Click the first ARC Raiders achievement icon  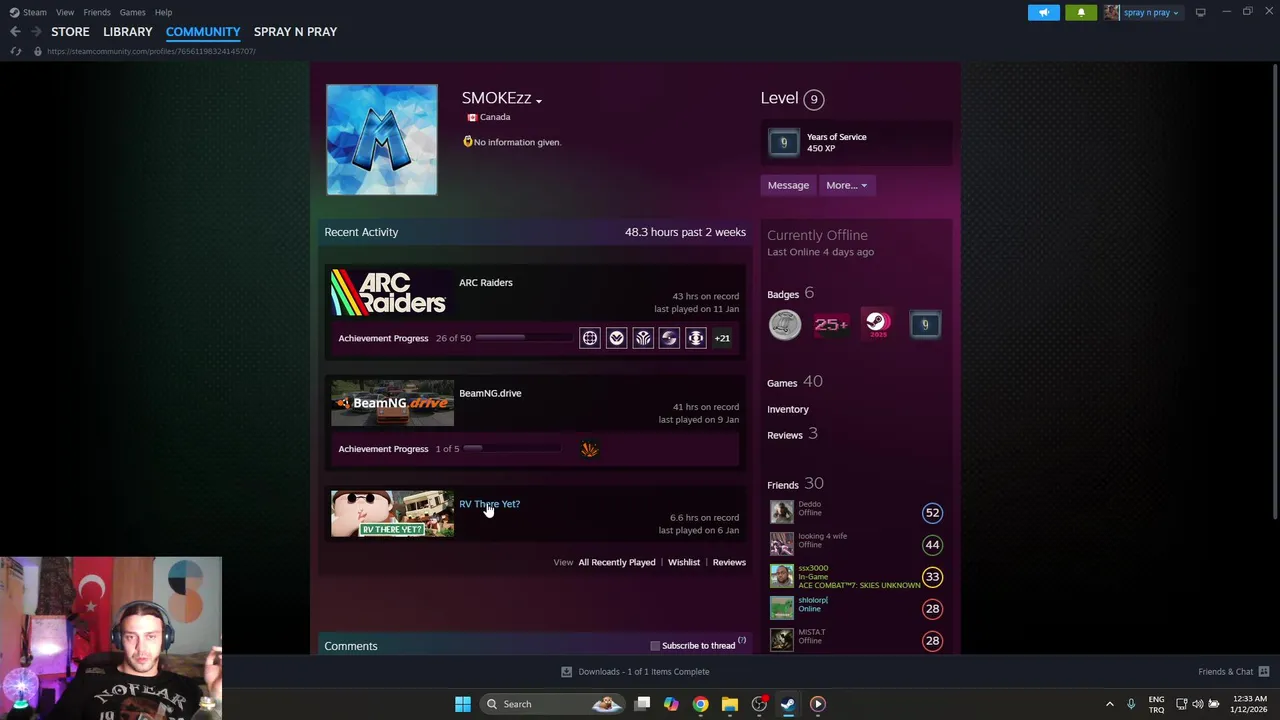coord(590,338)
